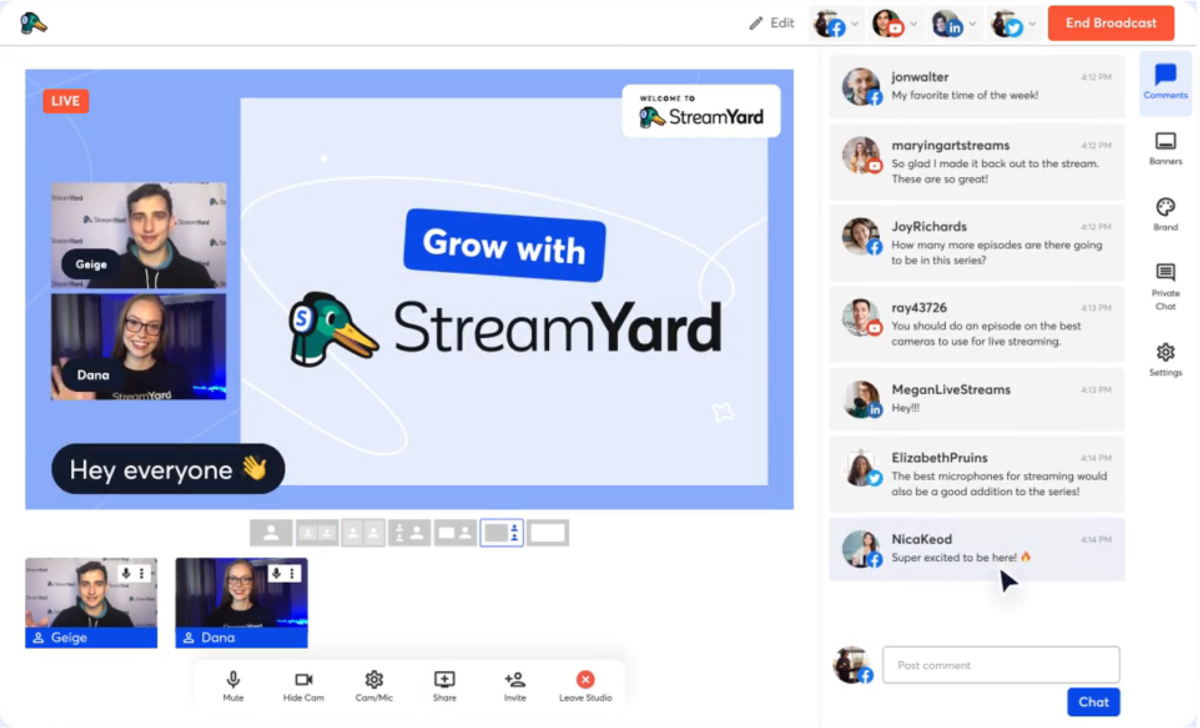
Task: Click the Hey everyone banner on stage
Action: pos(168,469)
